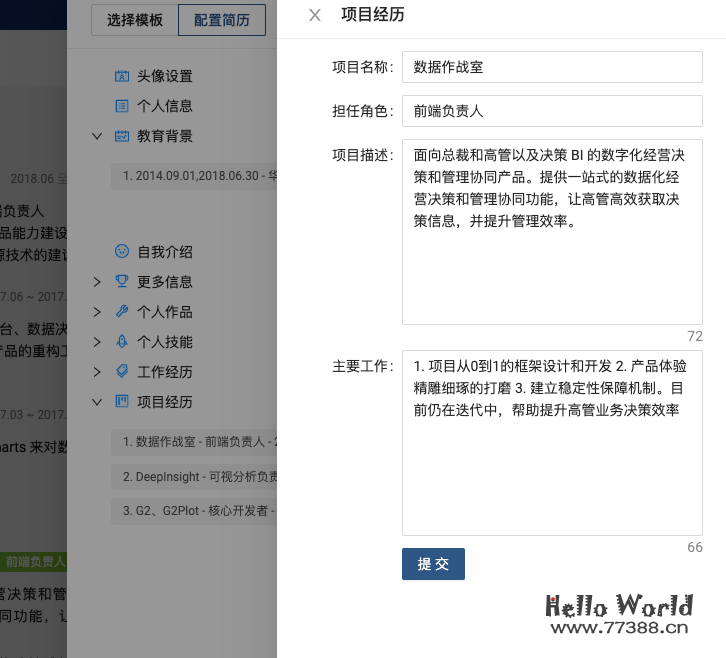Expand the 个人技能 section chevron

97,342
